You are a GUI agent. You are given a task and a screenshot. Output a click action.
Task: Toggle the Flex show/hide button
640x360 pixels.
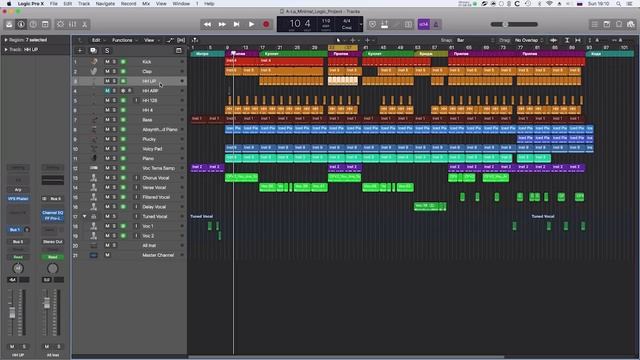click(181, 40)
